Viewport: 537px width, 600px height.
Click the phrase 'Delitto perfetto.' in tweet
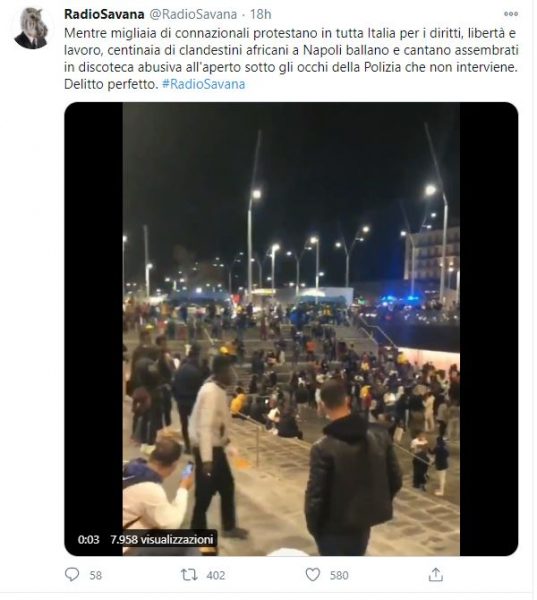(x=111, y=84)
